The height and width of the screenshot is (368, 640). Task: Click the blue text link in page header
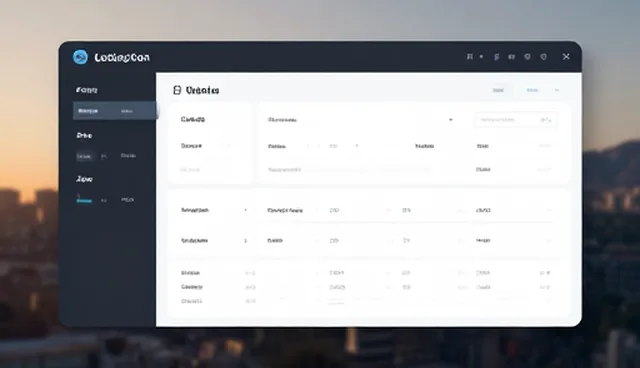pos(532,90)
